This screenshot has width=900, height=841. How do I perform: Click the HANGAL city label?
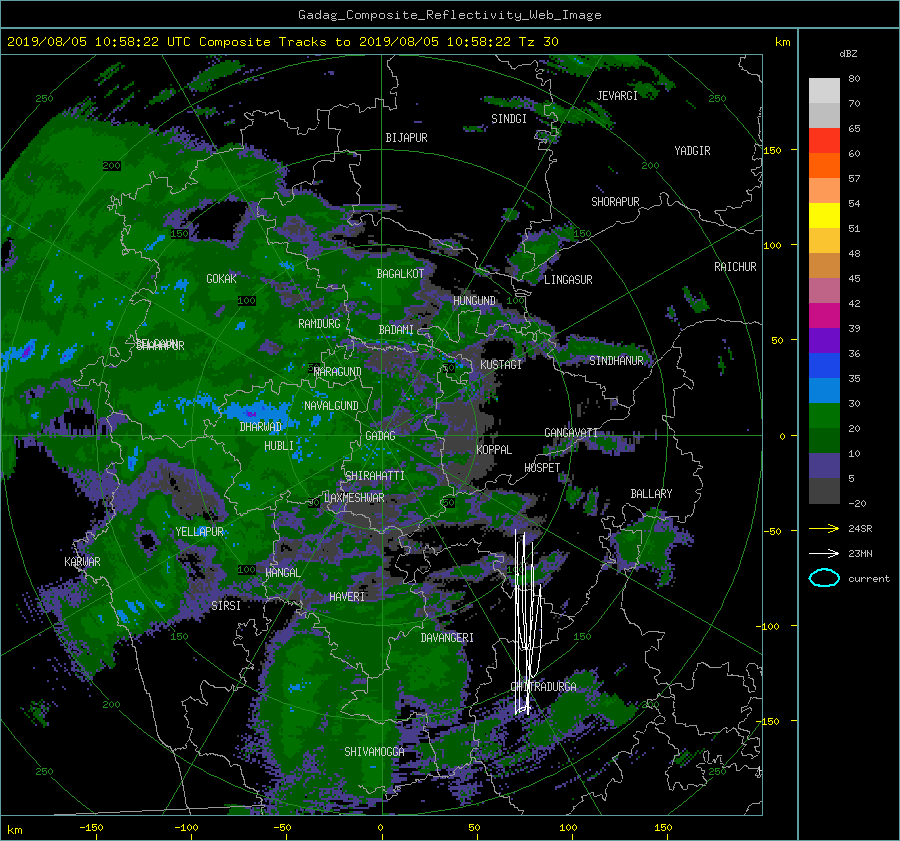pyautogui.click(x=282, y=573)
